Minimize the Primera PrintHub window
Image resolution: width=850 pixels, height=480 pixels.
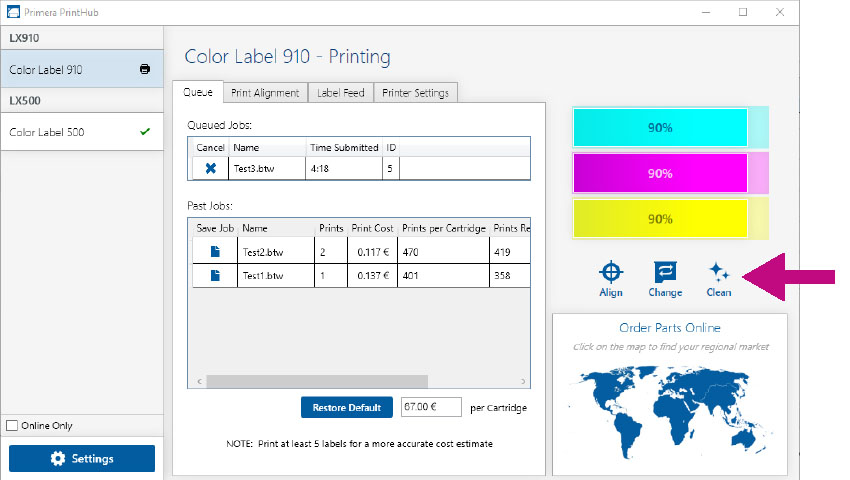pyautogui.click(x=706, y=12)
